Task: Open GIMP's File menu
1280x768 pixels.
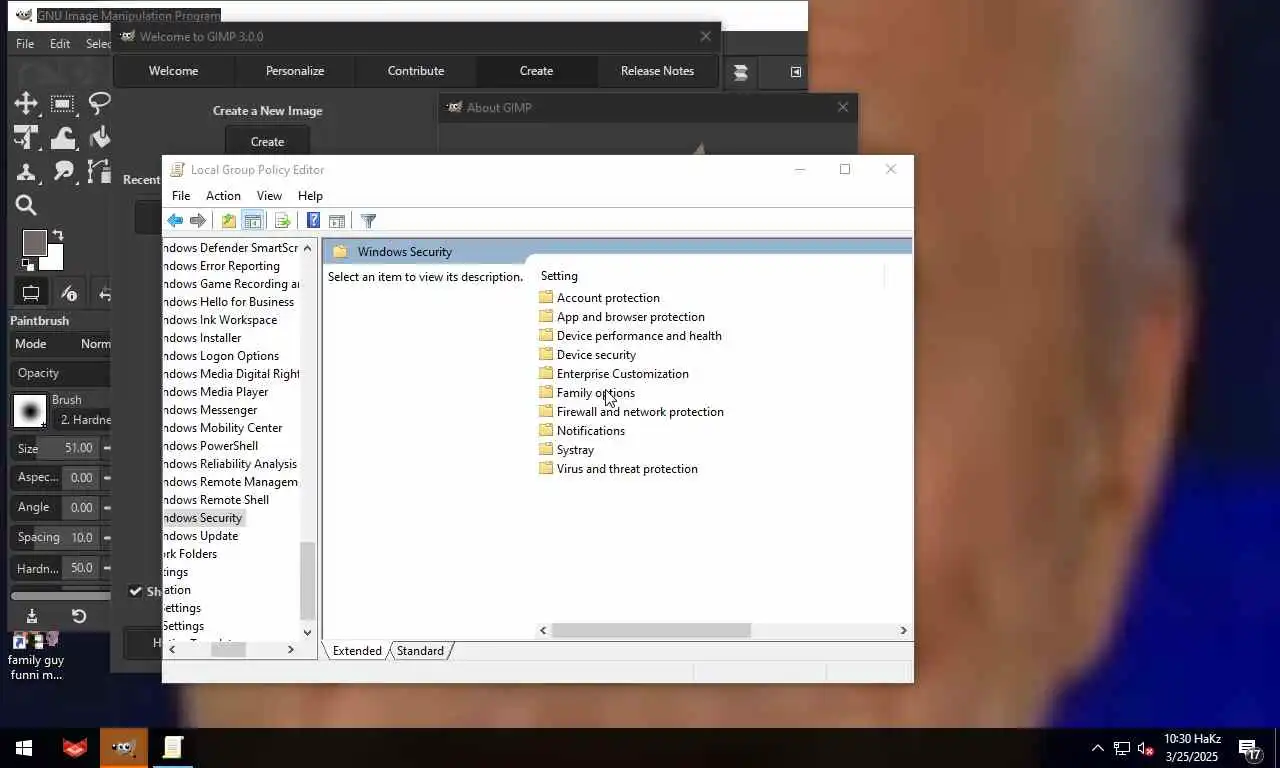Action: tap(25, 44)
